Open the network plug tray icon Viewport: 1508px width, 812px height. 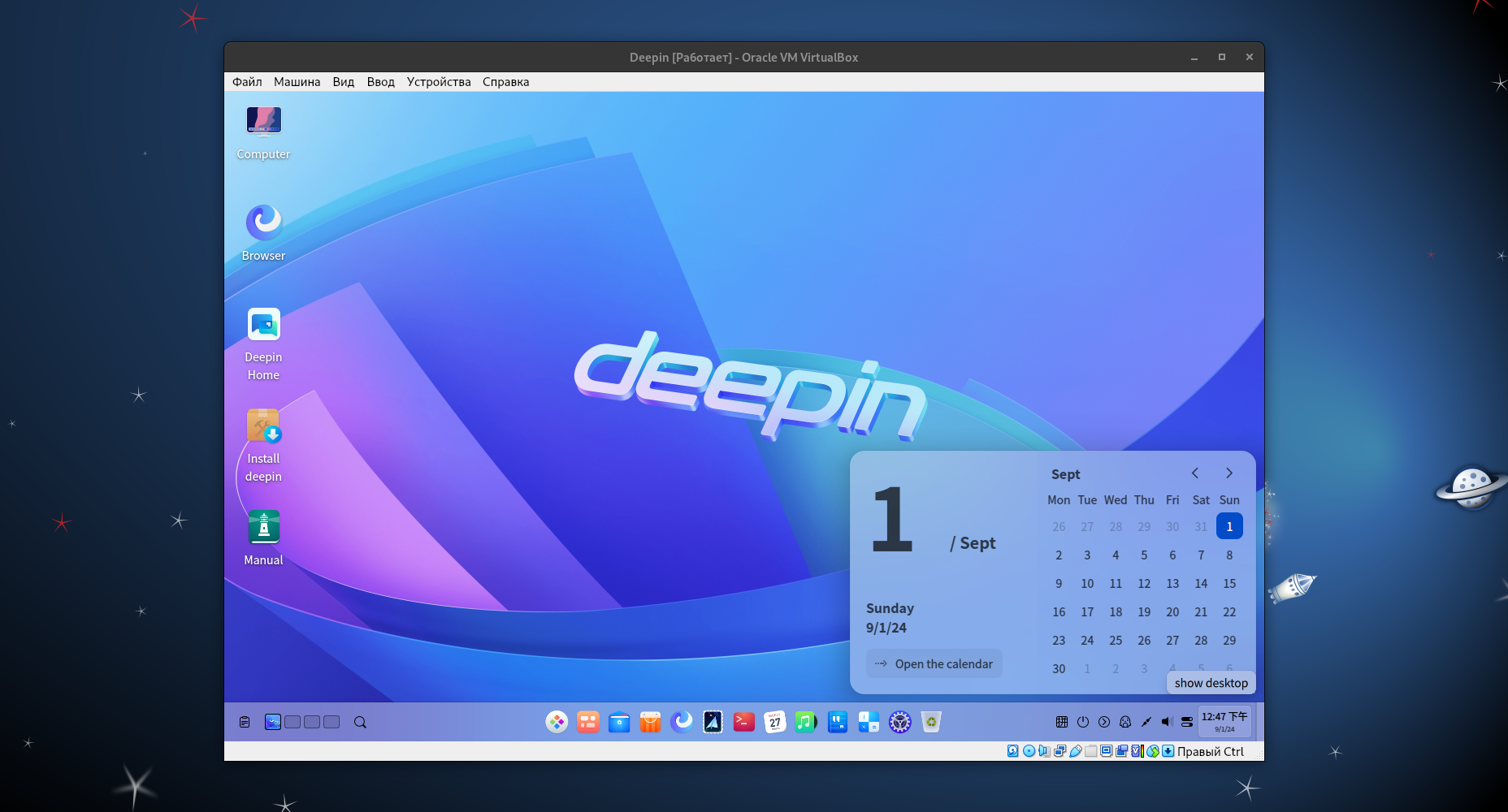pyautogui.click(x=1146, y=722)
